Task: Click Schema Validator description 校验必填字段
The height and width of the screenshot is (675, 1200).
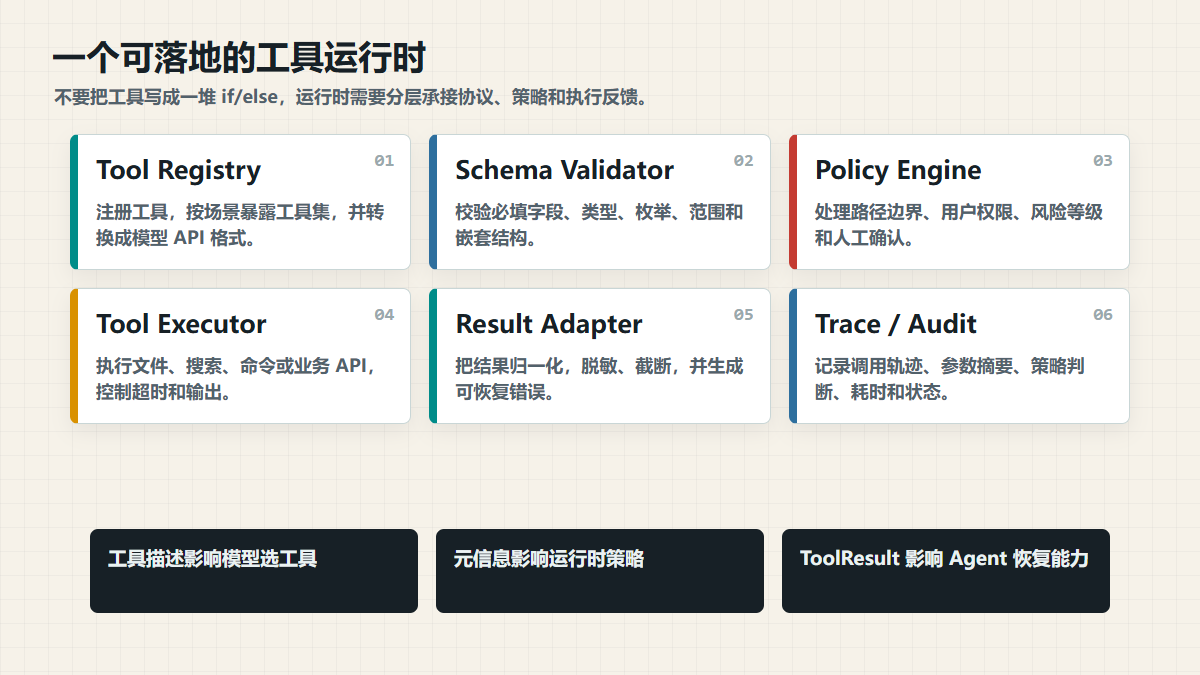Action: pos(599,225)
